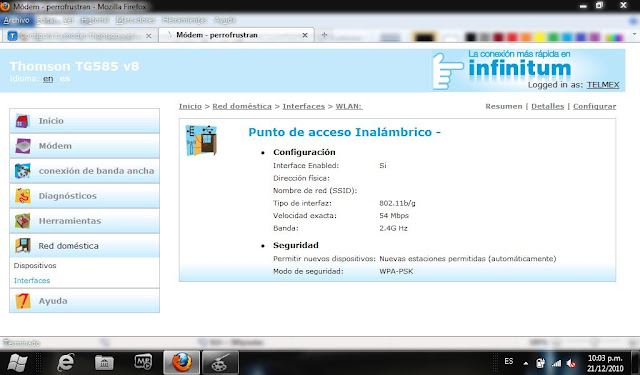Click the Módem sidebar label
Image resolution: width=640 pixels, height=375 pixels.
point(55,146)
